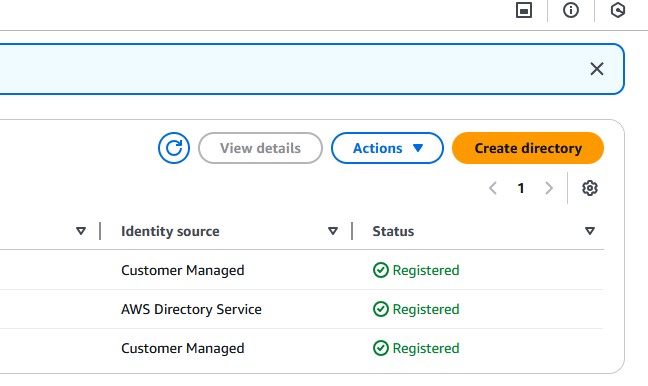Viewport: 648px width, 386px height.
Task: Open table preferences gear icon
Action: pyautogui.click(x=590, y=188)
